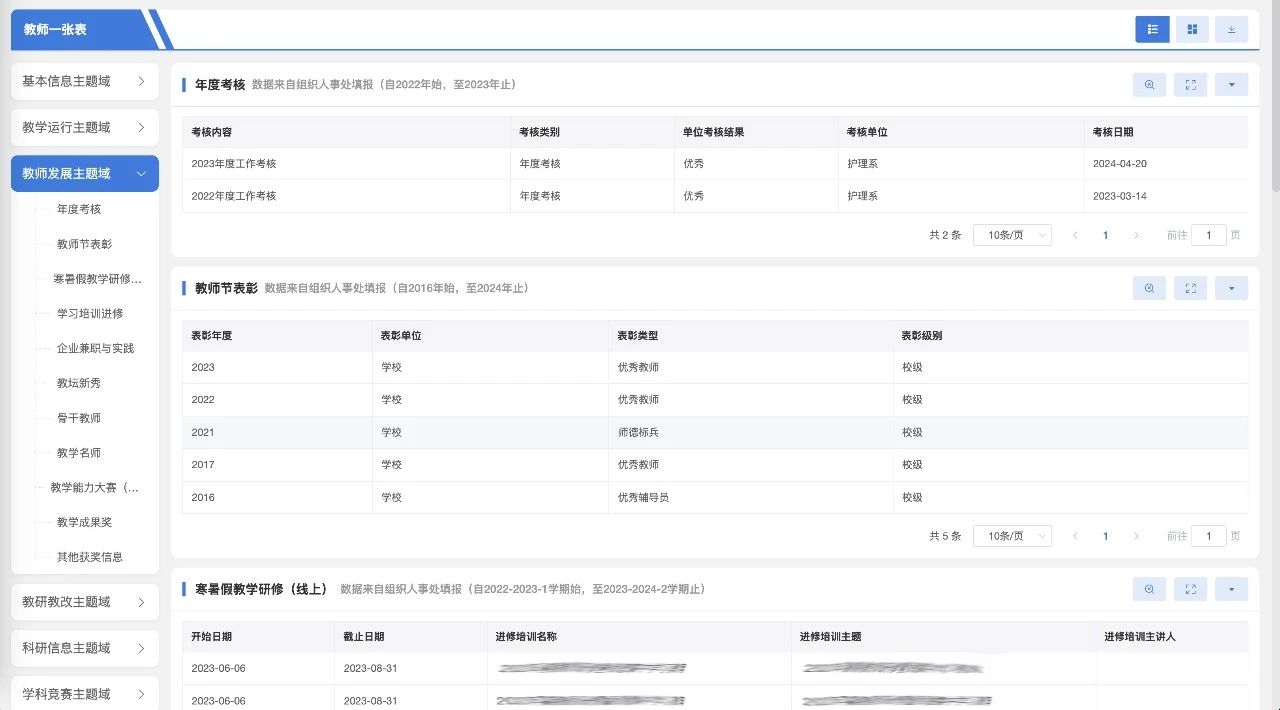Collapse the 教师节表彰 panel with arrow
The image size is (1280, 710).
[x=1231, y=288]
